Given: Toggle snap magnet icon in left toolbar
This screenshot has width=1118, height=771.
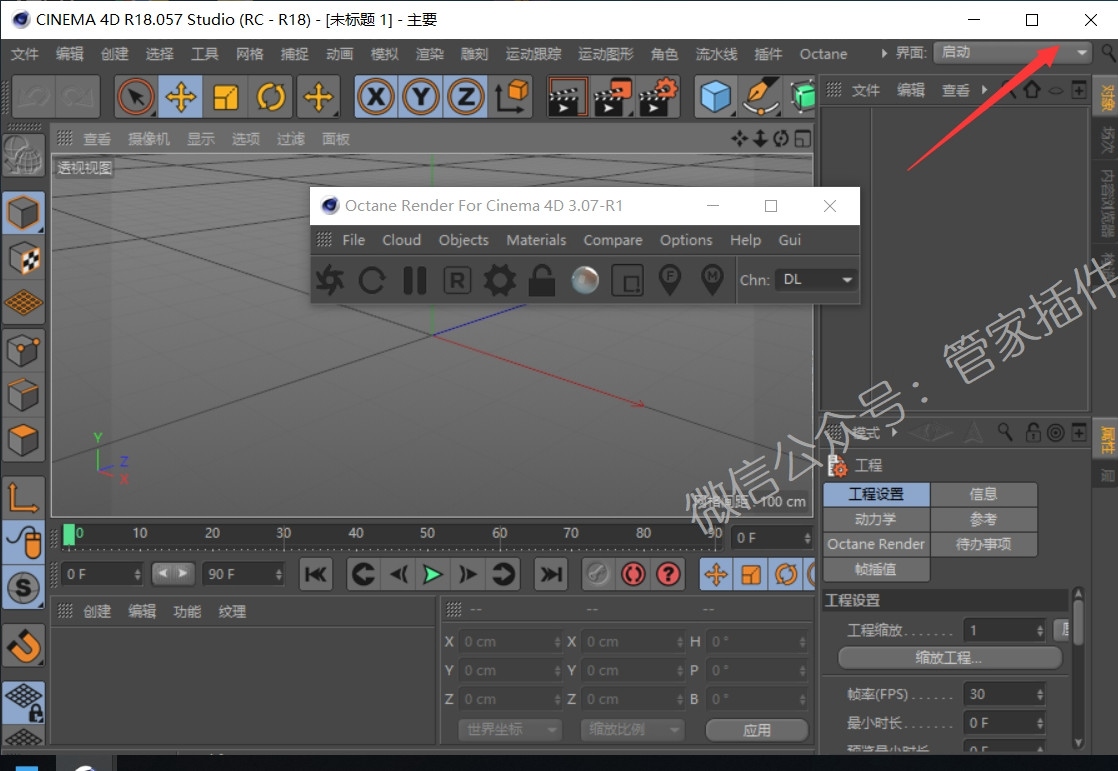Looking at the screenshot, I should (x=24, y=647).
